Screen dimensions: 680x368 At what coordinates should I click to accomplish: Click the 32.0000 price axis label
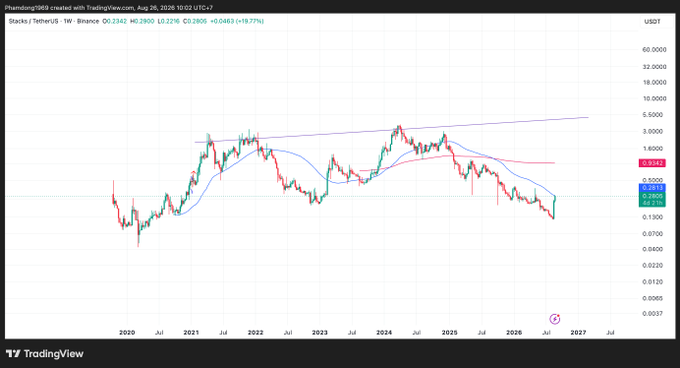654,67
